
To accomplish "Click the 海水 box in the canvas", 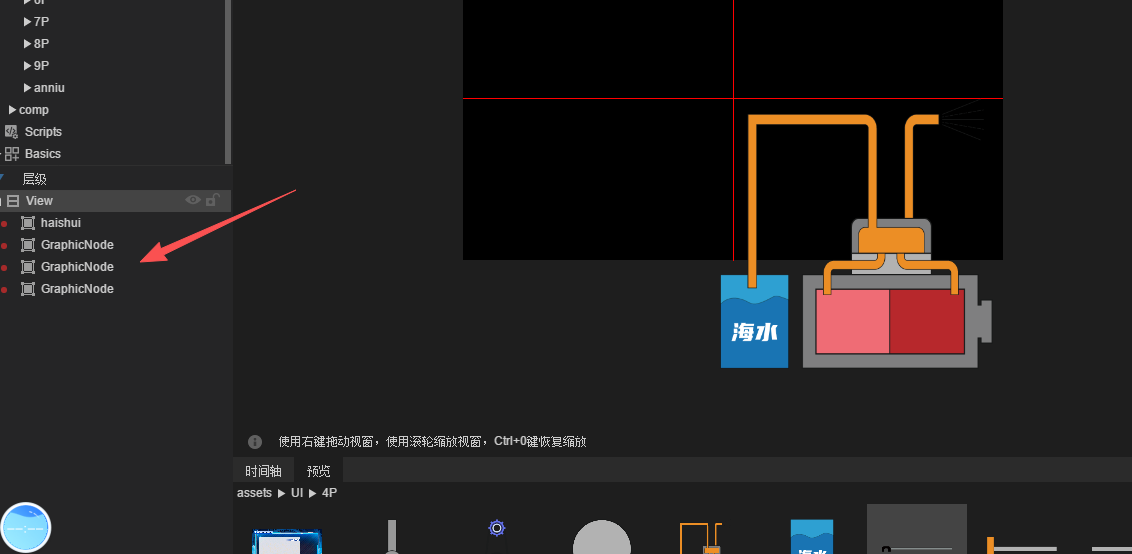I will coord(754,322).
